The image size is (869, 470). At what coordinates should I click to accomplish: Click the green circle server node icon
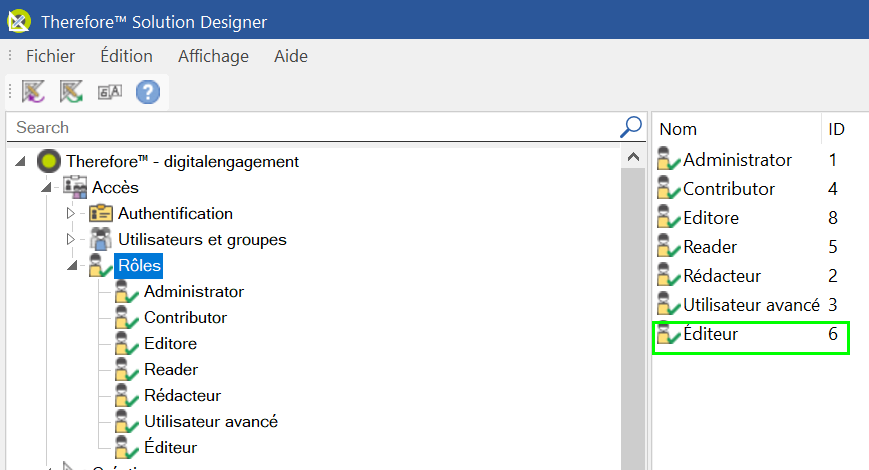49,161
